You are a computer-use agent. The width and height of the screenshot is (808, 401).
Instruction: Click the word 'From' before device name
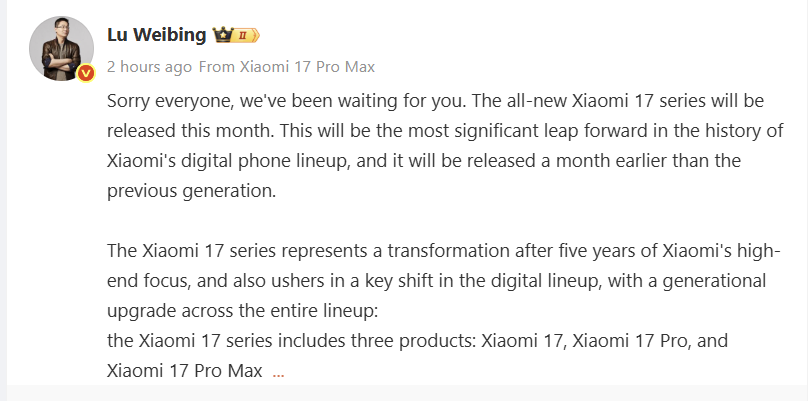216,67
